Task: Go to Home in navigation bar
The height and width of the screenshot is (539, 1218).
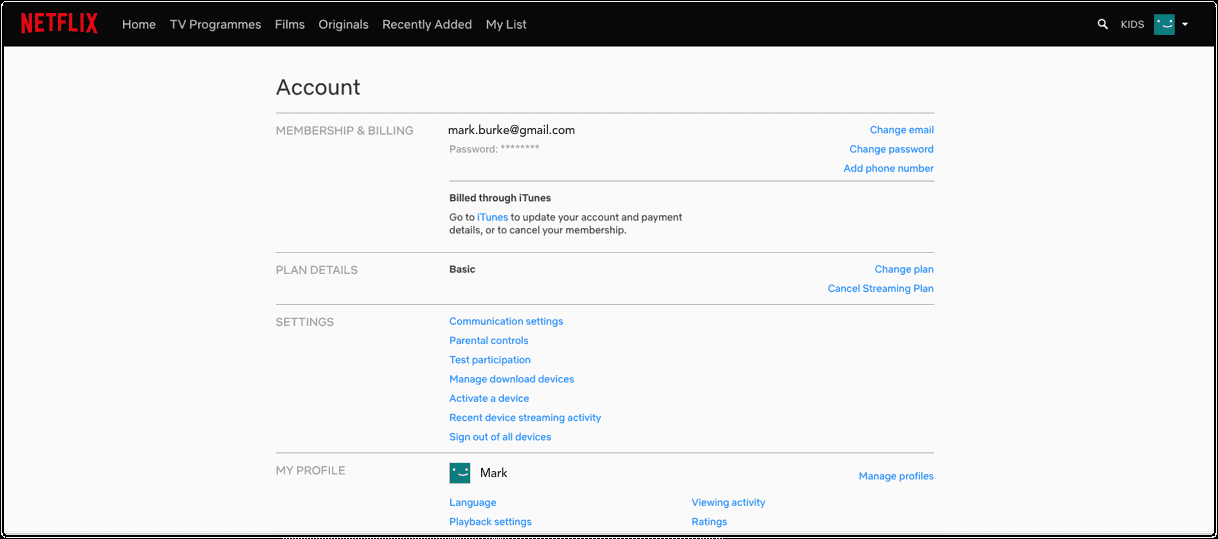Action: pos(139,24)
